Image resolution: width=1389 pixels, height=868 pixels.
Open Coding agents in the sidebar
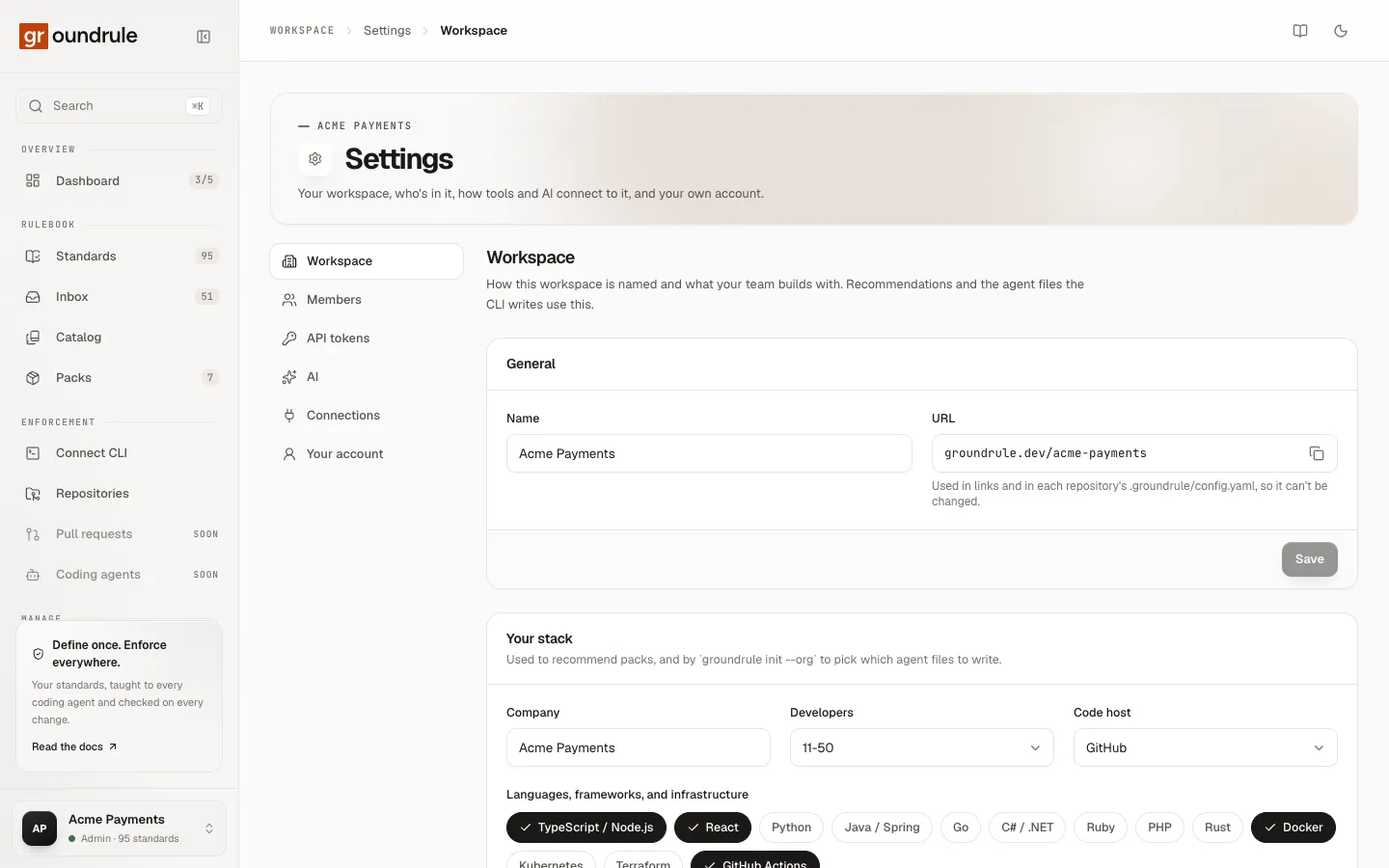click(x=120, y=575)
